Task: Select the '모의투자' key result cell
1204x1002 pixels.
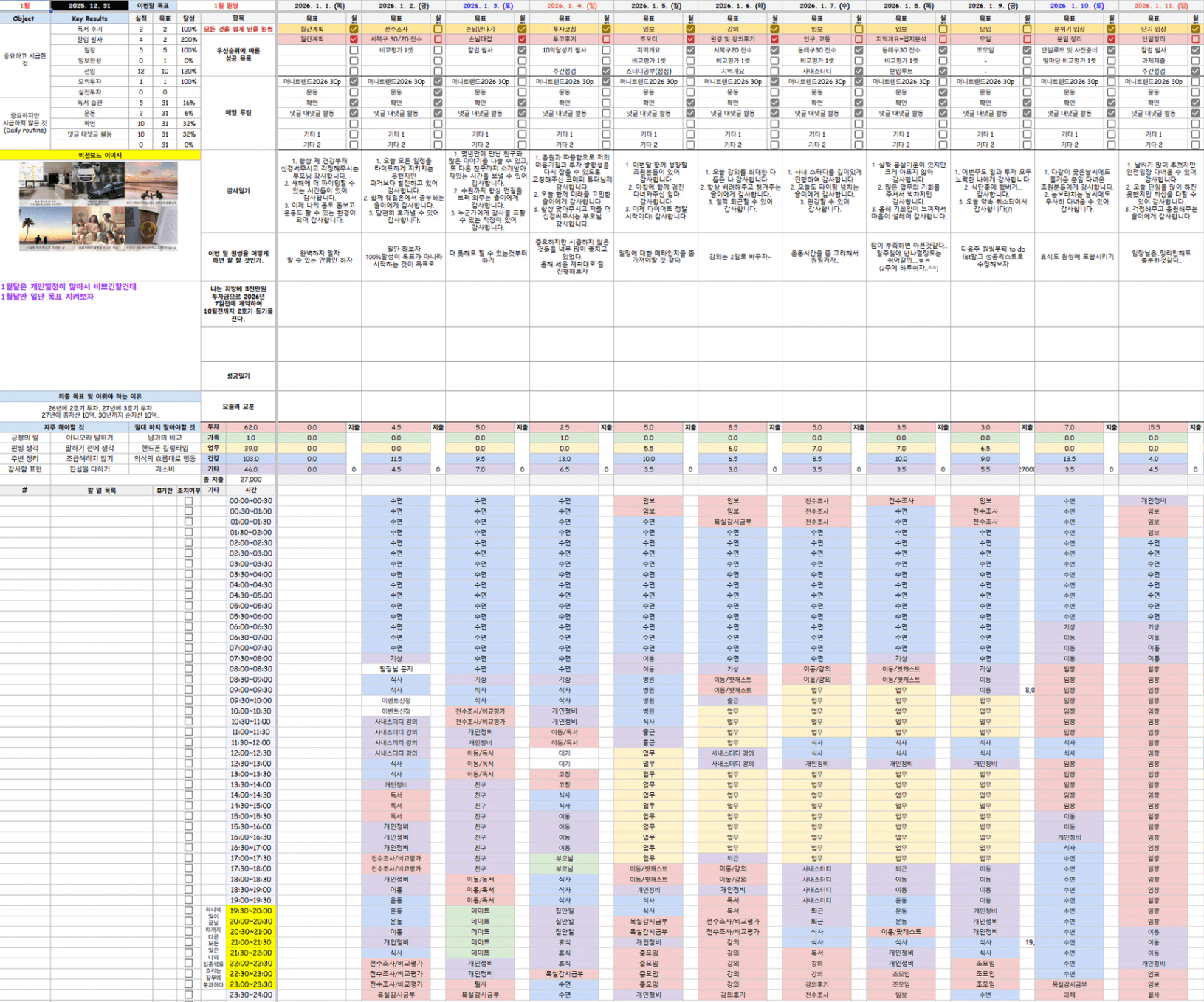Action: [x=89, y=82]
